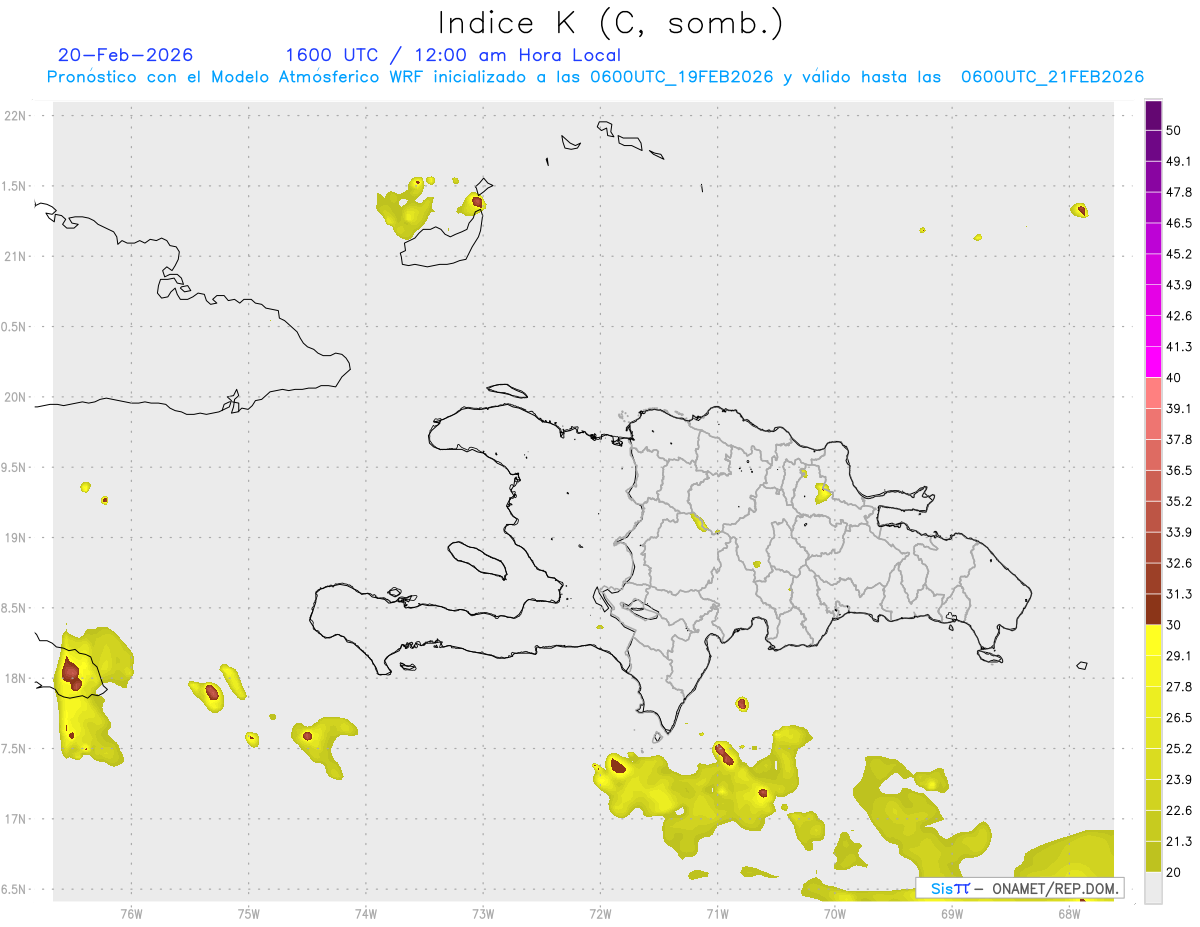This screenshot has height=927, width=1200.
Task: Click the '71W' longitude axis label
Action: pos(717,914)
